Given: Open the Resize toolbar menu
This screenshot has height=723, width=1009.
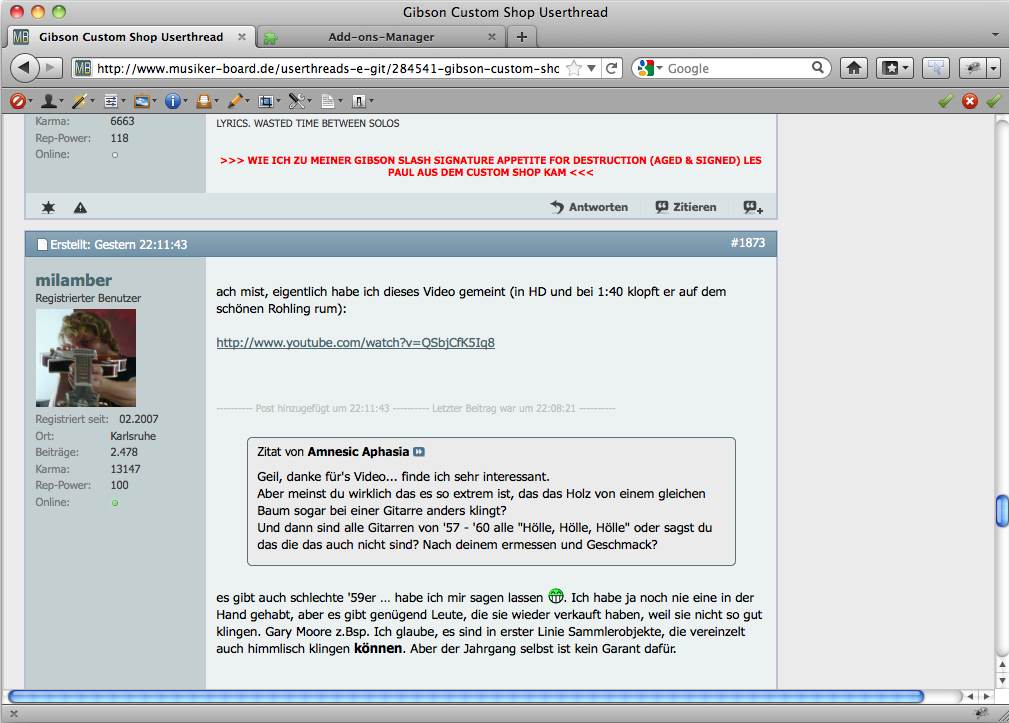Looking at the screenshot, I should pyautogui.click(x=268, y=101).
